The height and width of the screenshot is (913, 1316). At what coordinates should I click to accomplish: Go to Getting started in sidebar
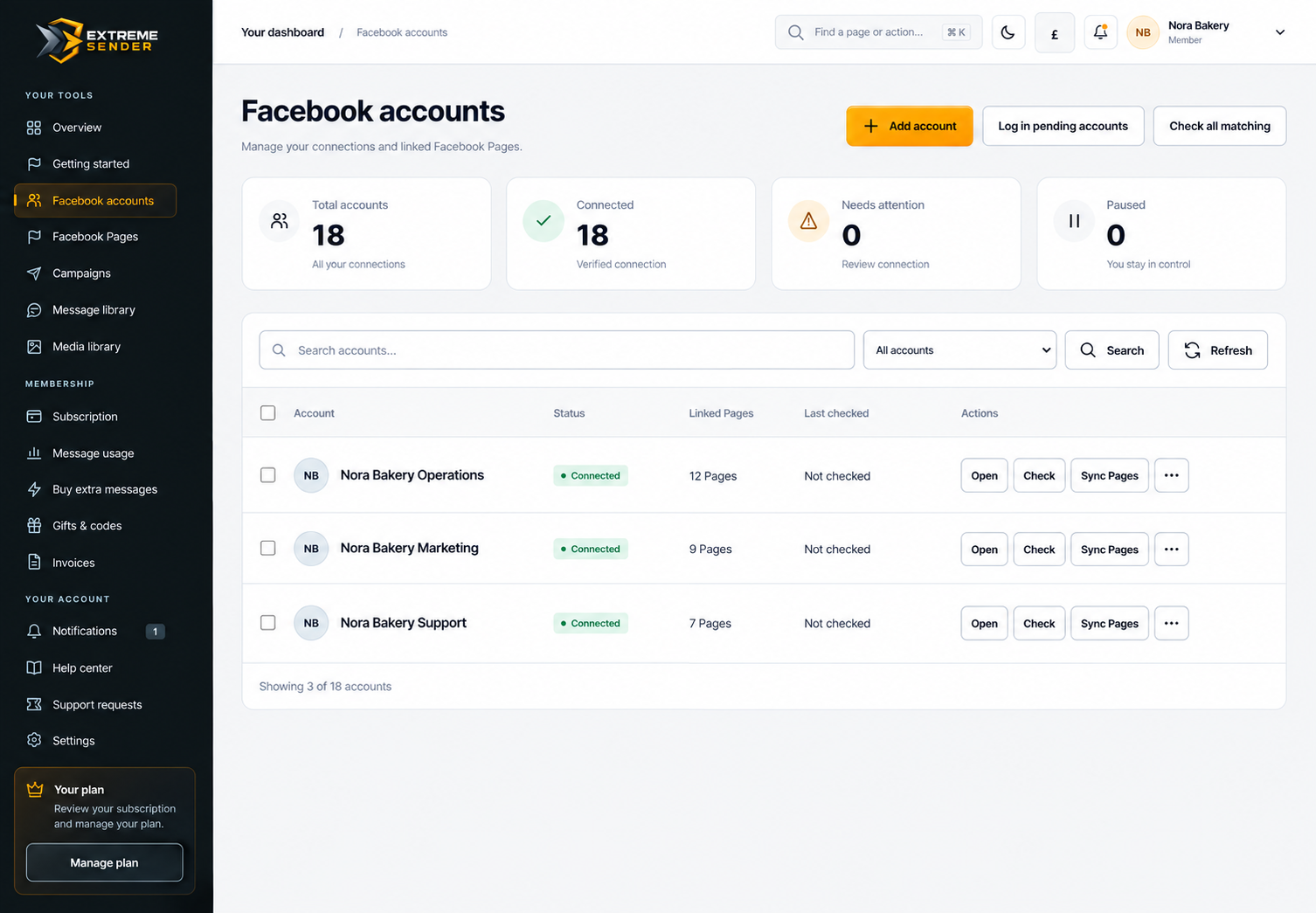pyautogui.click(x=95, y=164)
